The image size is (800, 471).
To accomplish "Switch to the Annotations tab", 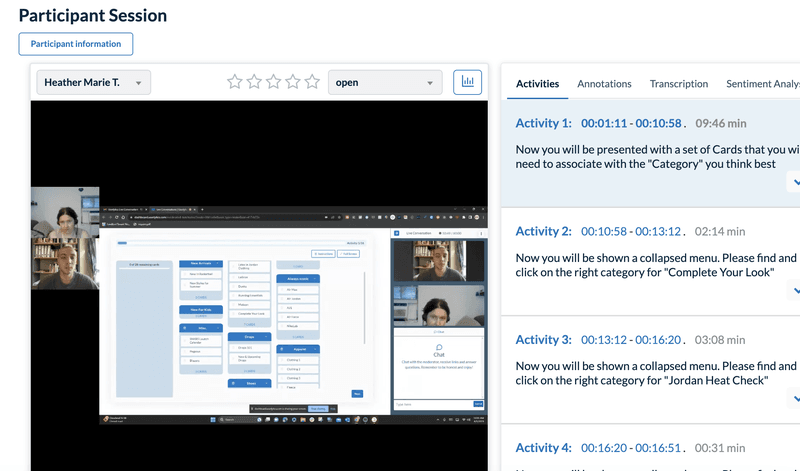I will 604,84.
